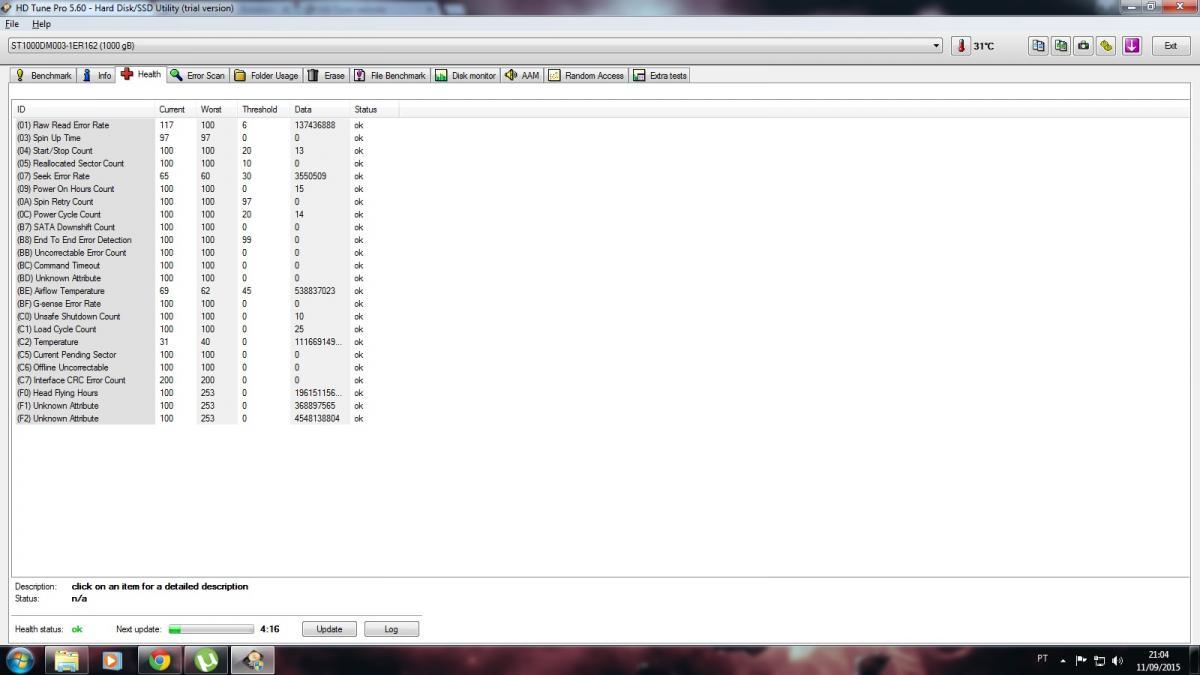Select the Seek Error Rate row
This screenshot has height=675, width=1200.
pos(205,176)
